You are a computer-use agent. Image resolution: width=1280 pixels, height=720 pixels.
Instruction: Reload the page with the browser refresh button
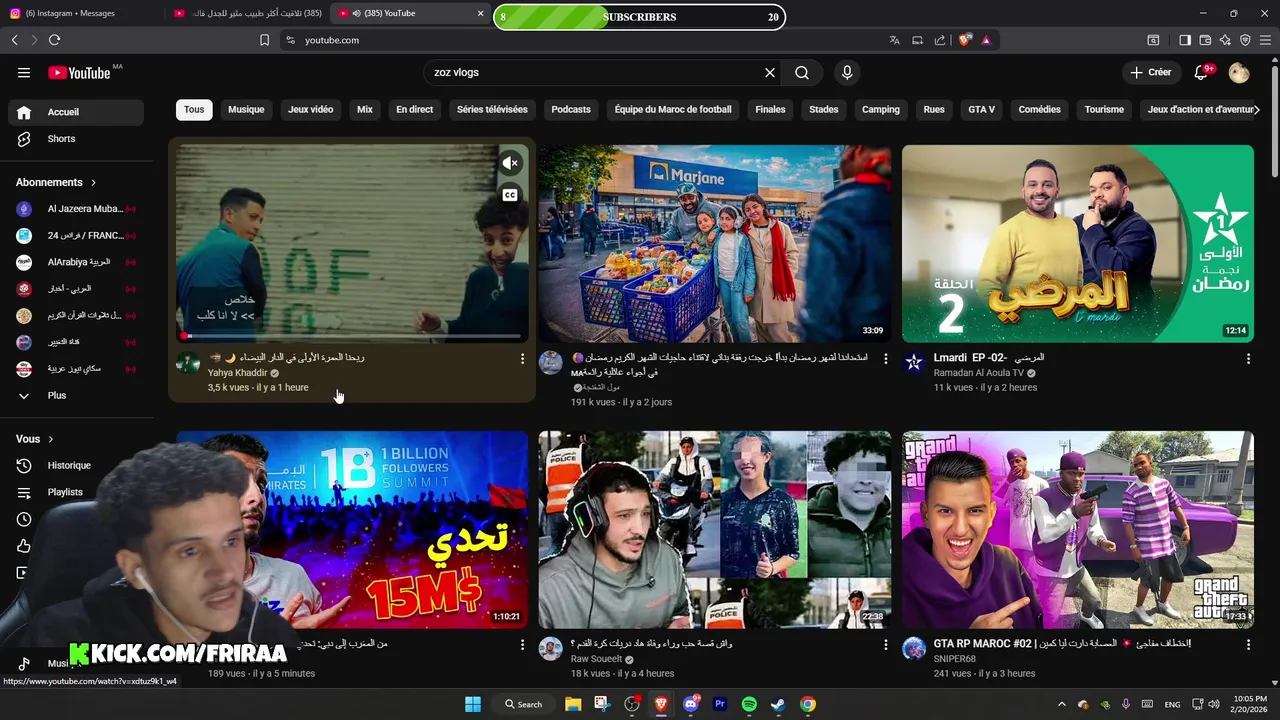point(54,40)
